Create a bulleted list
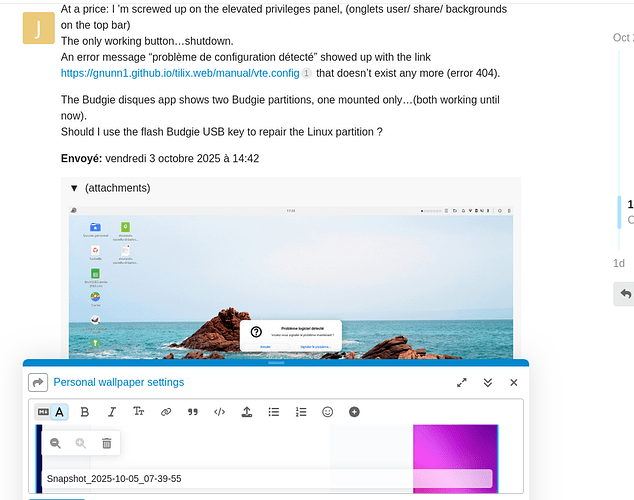634x500 pixels. 274,412
